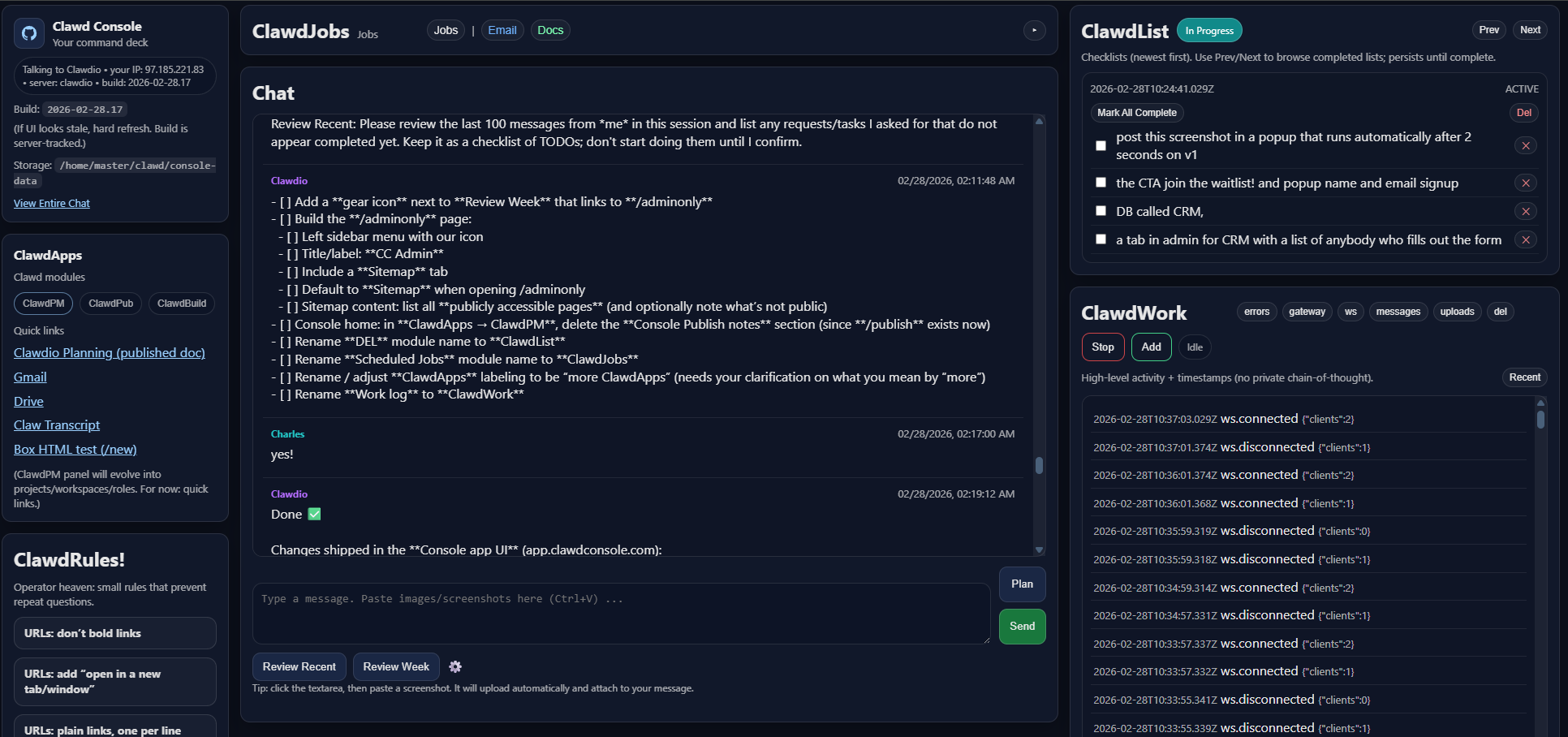Delete the CTA waitlist checklist item via X

pos(1525,183)
